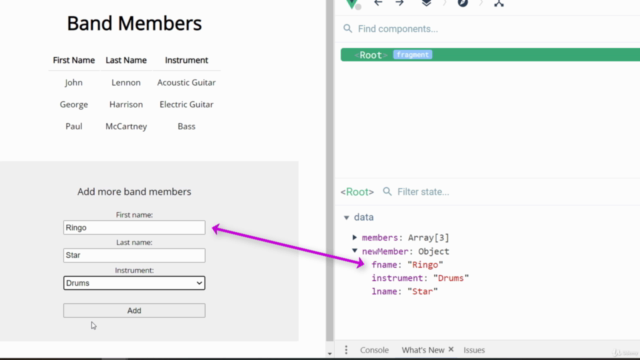
Task: Click the magnifier icon beside Find components
Action: (347, 29)
